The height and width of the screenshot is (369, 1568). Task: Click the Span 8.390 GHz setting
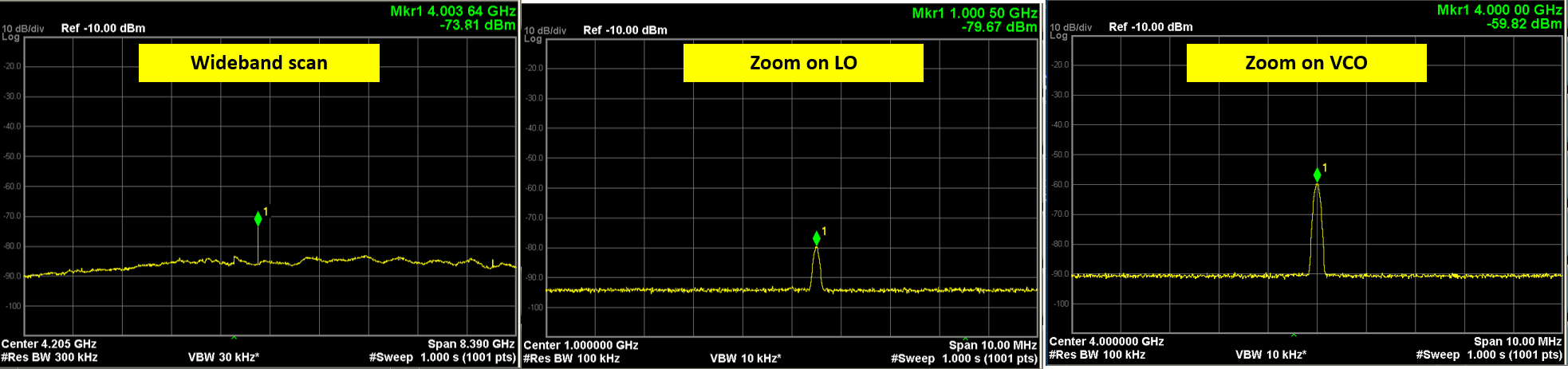(x=471, y=344)
